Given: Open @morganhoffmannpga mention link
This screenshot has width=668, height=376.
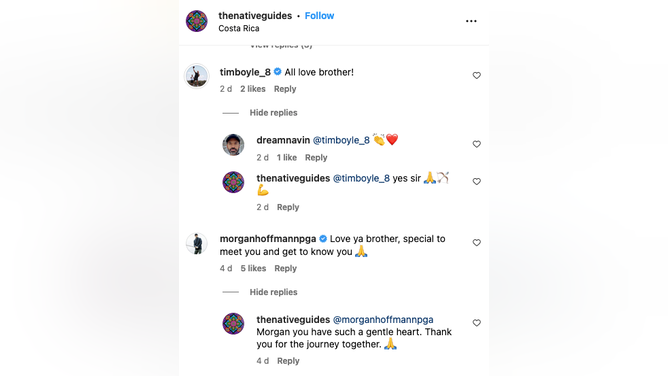Looking at the screenshot, I should [x=383, y=320].
